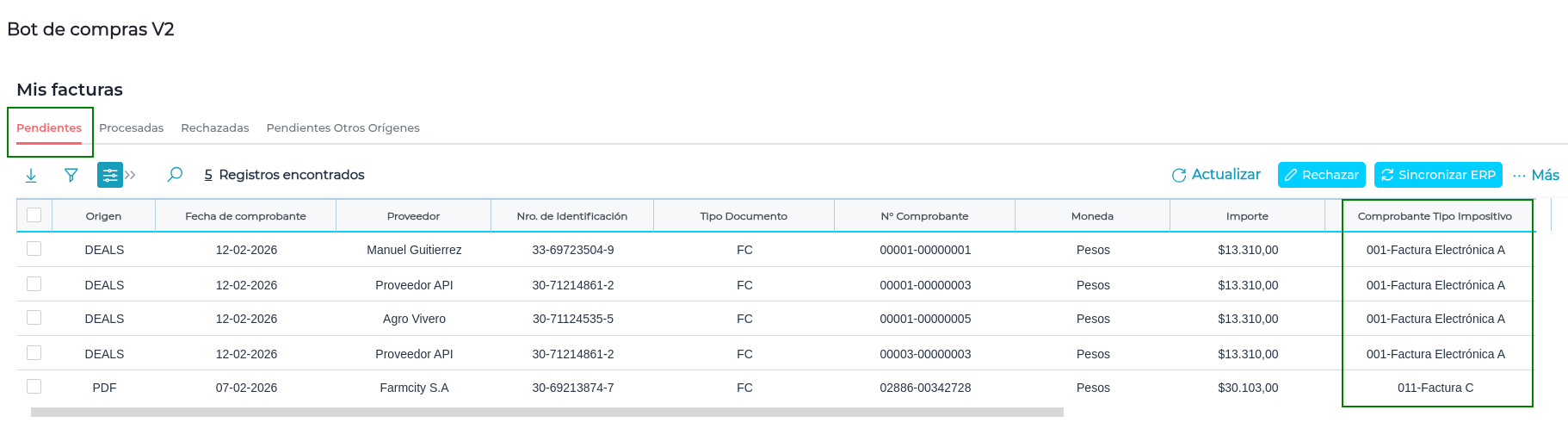This screenshot has height=441, width=1568.
Task: Click the Proveedor column header
Action: click(x=413, y=216)
